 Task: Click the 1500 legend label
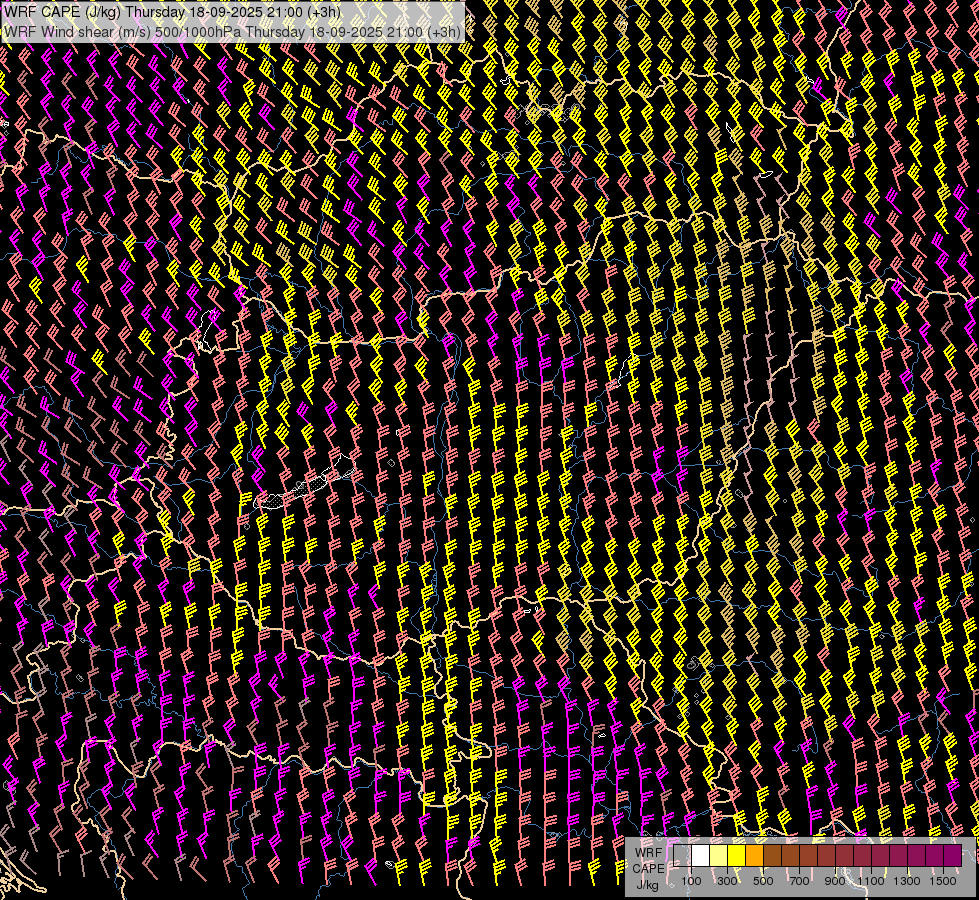pos(943,881)
